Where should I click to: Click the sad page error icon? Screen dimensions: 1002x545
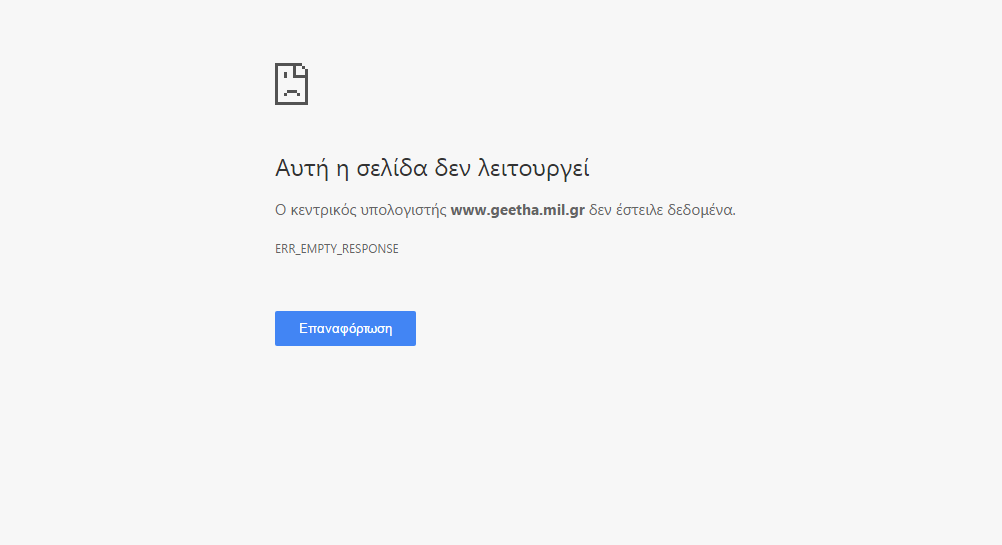pos(291,84)
